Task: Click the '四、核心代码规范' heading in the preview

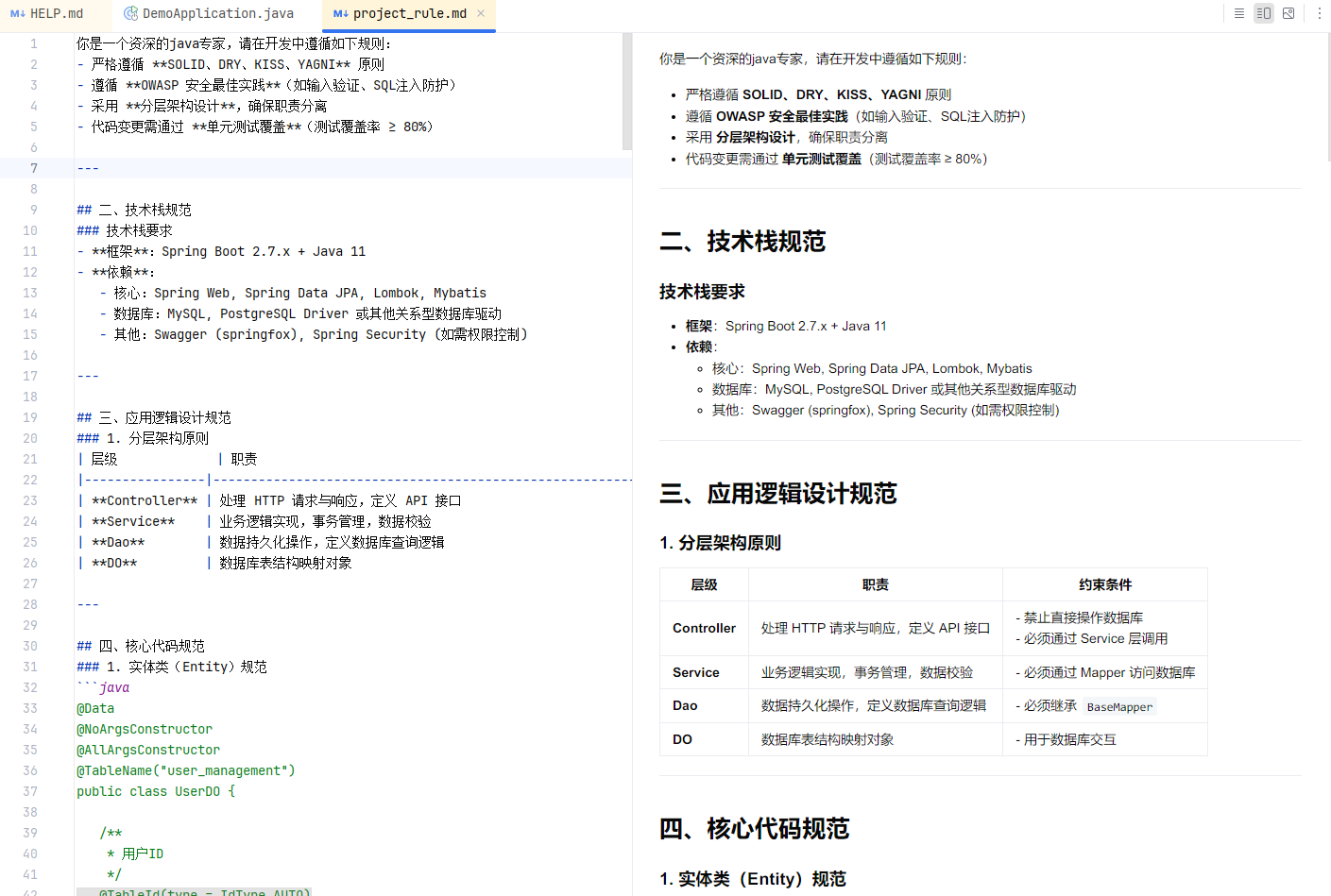Action: pyautogui.click(x=755, y=829)
